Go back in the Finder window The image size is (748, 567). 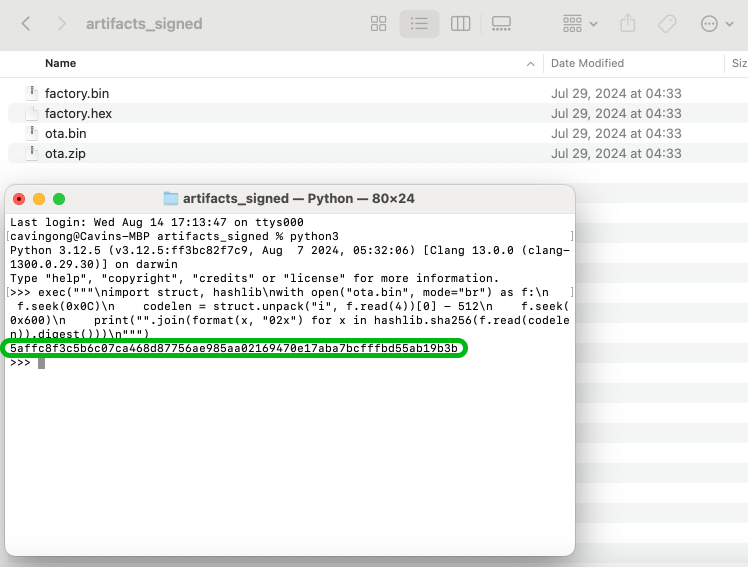[26, 23]
